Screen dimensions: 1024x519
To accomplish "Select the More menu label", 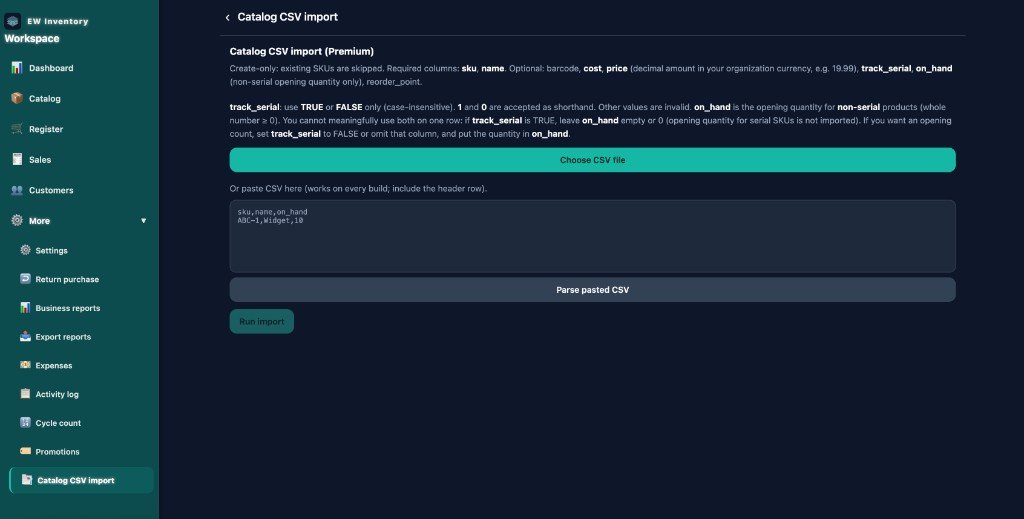I will coord(39,221).
